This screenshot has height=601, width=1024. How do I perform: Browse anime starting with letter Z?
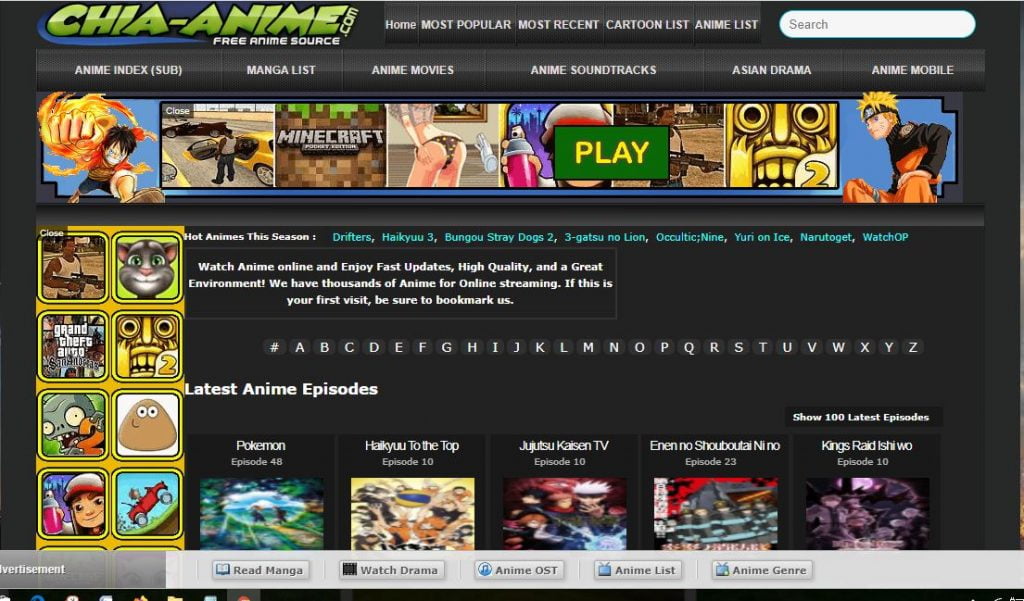click(913, 347)
